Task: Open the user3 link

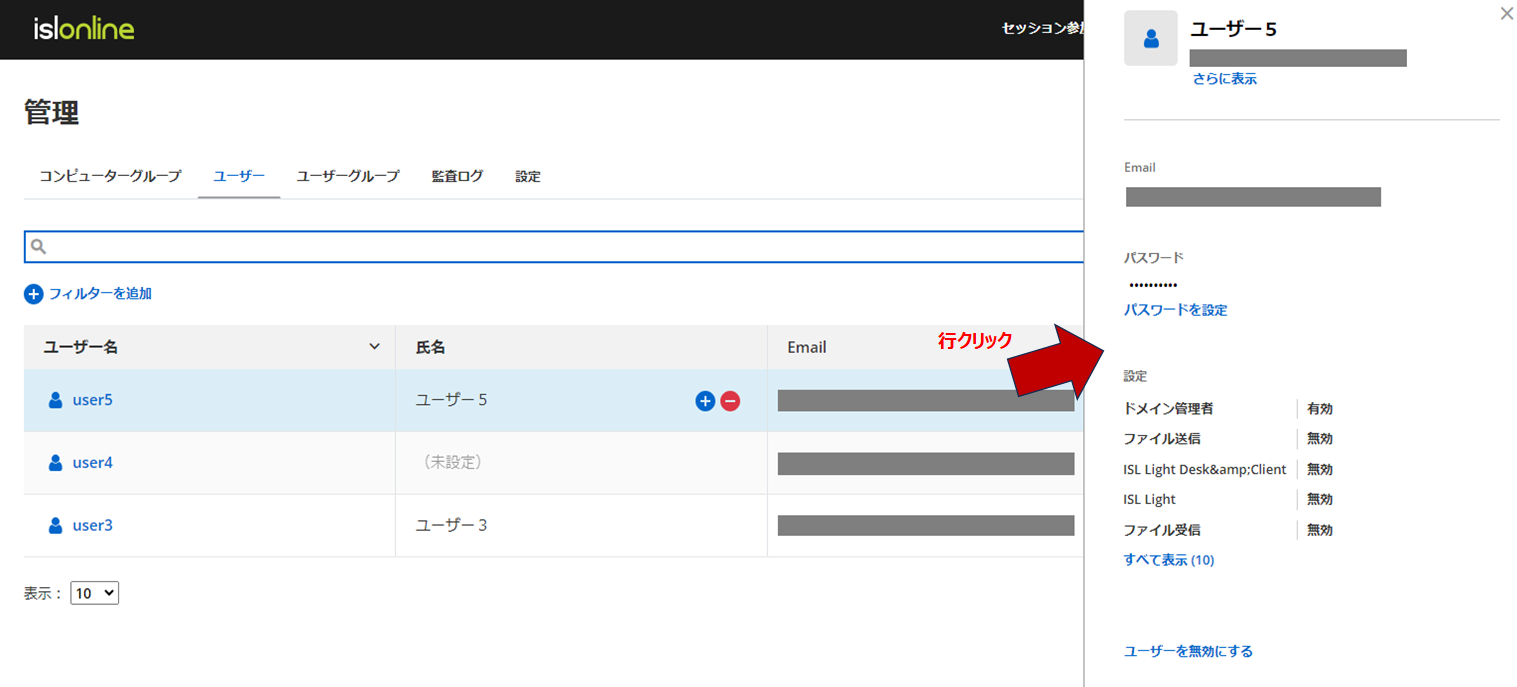Action: [x=93, y=525]
